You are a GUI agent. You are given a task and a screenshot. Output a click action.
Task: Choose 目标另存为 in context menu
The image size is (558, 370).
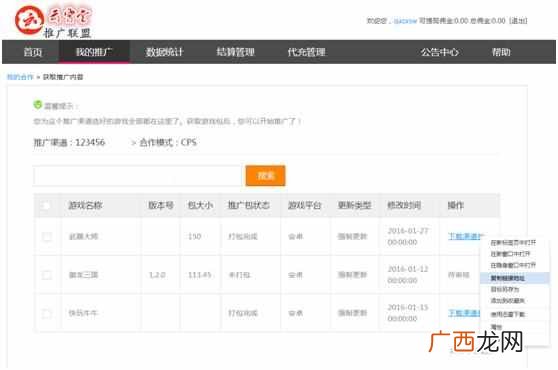coord(505,289)
